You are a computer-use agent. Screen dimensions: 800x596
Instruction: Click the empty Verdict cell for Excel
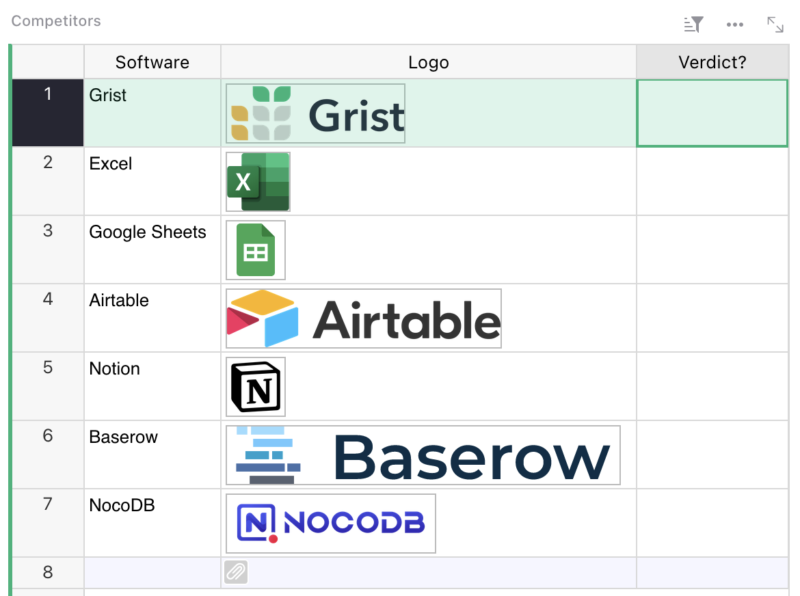pos(712,182)
